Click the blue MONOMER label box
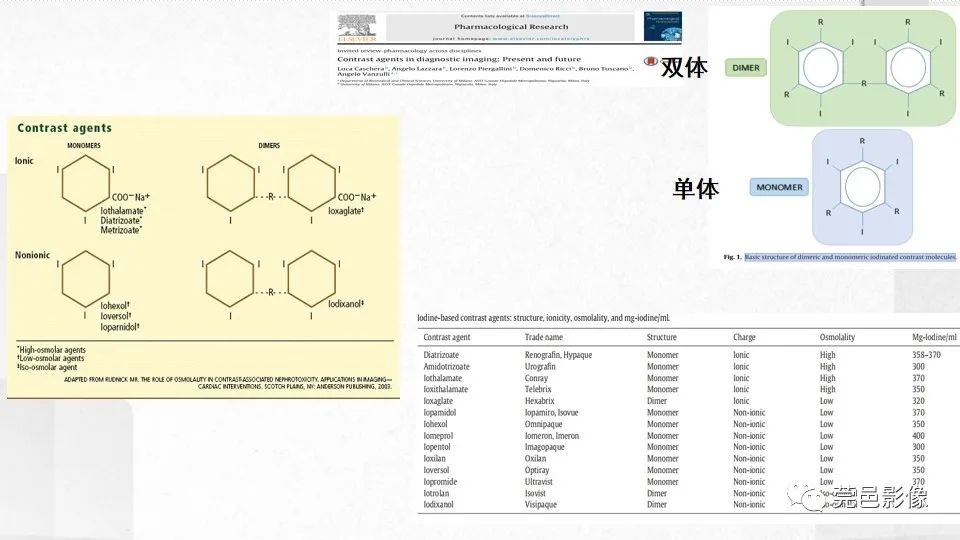 tap(779, 187)
